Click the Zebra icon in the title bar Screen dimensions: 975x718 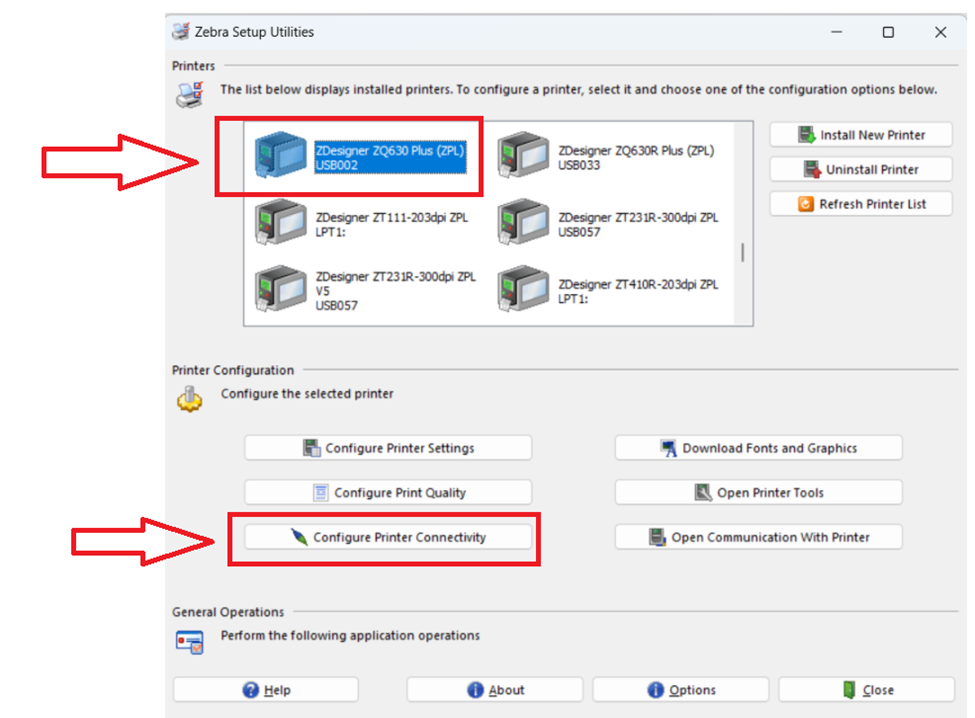click(180, 31)
